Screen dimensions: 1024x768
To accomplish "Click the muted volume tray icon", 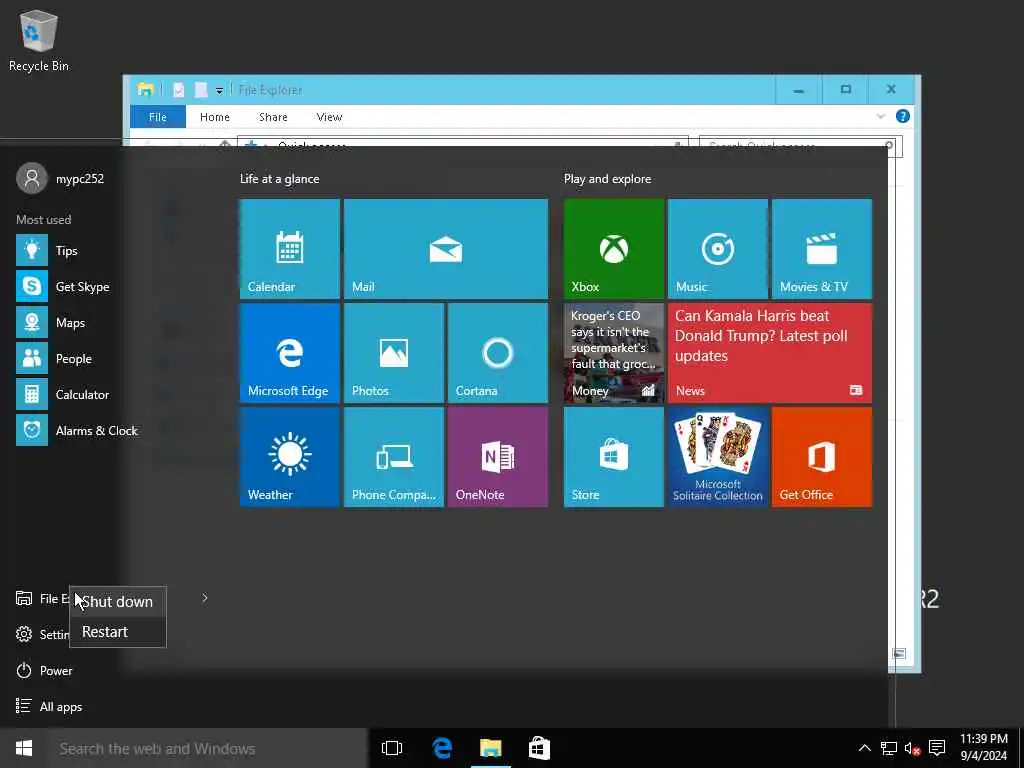I will [912, 748].
